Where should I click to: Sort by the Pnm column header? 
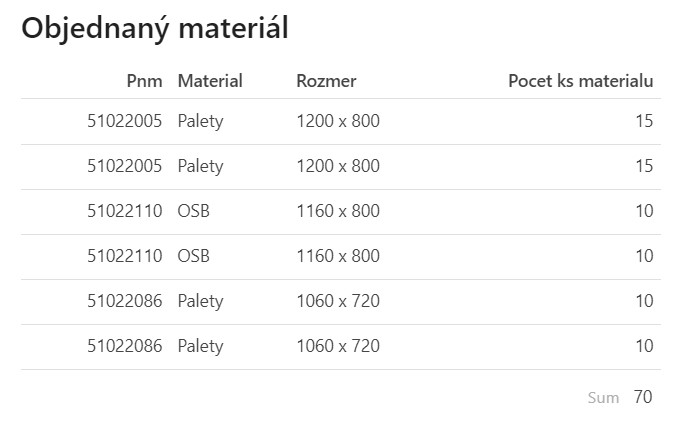[144, 81]
